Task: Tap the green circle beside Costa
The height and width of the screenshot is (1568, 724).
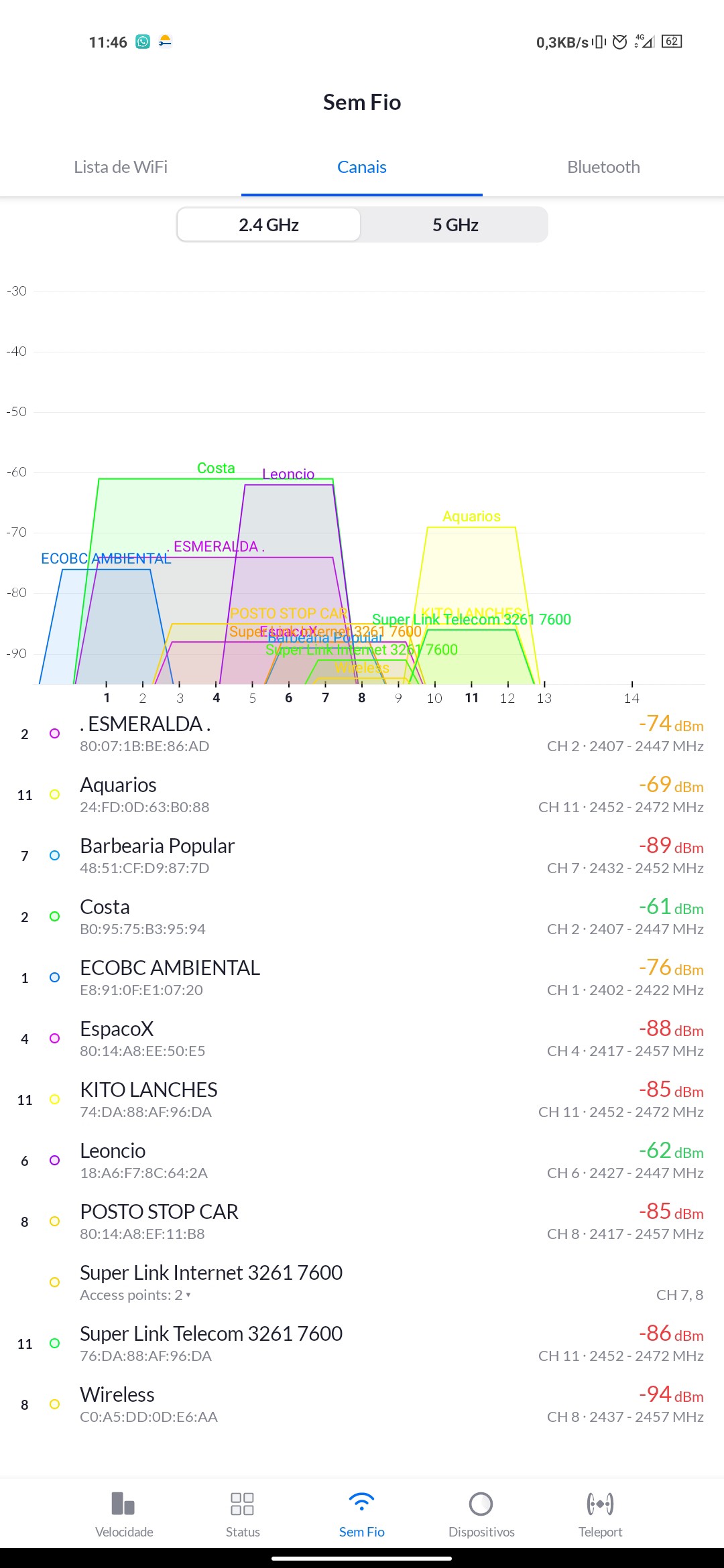Action: 55,917
